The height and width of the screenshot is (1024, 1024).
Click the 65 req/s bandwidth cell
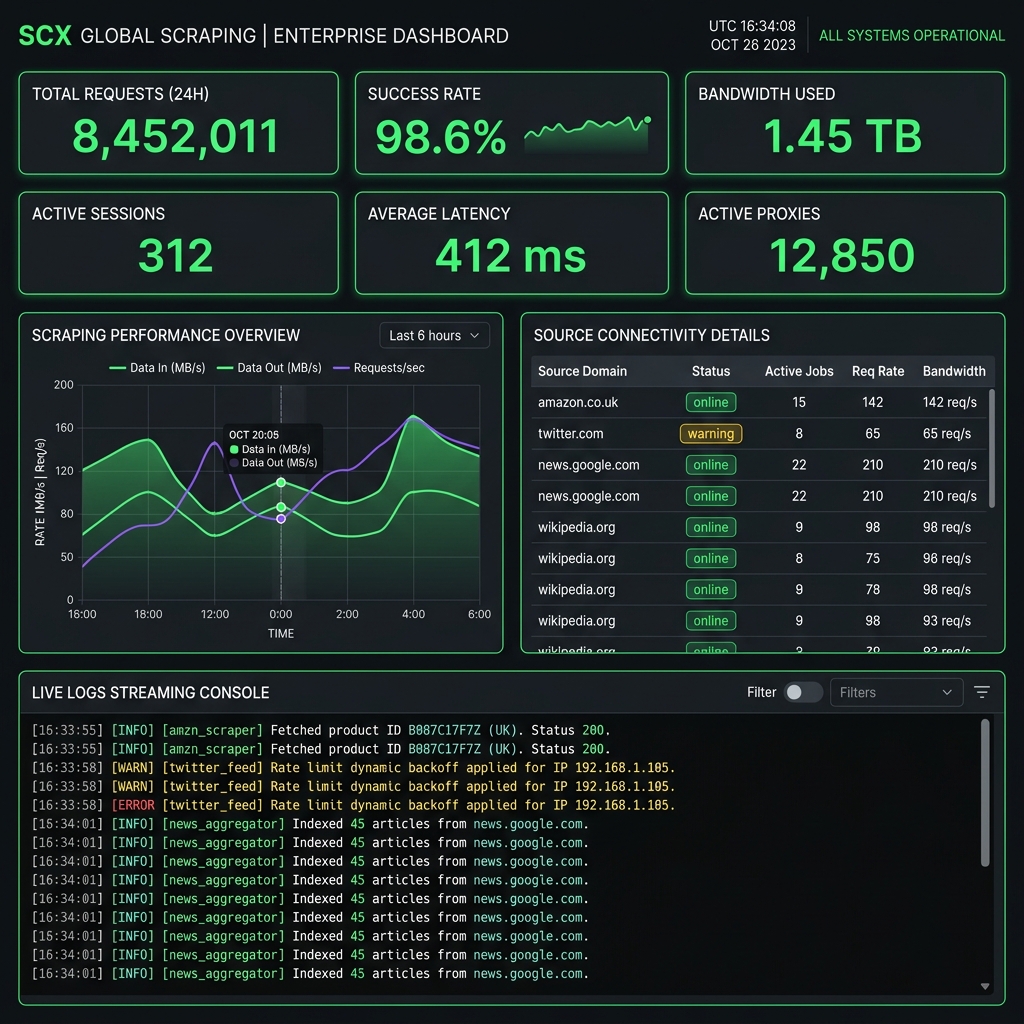(x=946, y=434)
